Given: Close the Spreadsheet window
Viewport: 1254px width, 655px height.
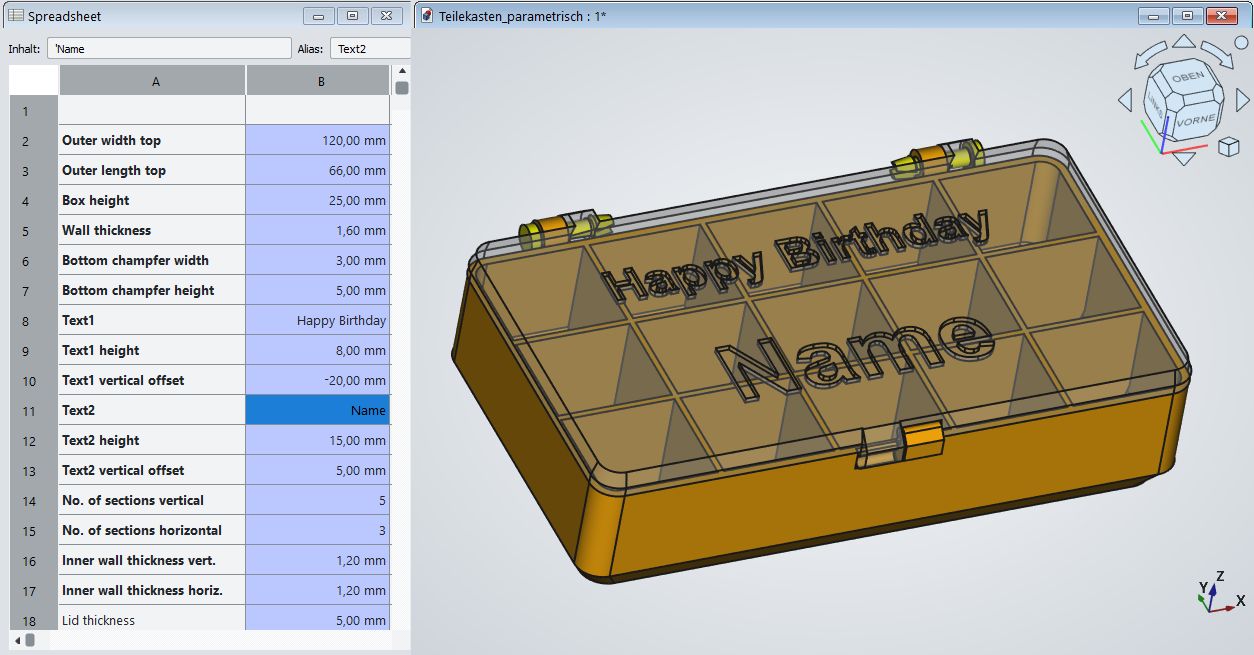Looking at the screenshot, I should (x=386, y=16).
